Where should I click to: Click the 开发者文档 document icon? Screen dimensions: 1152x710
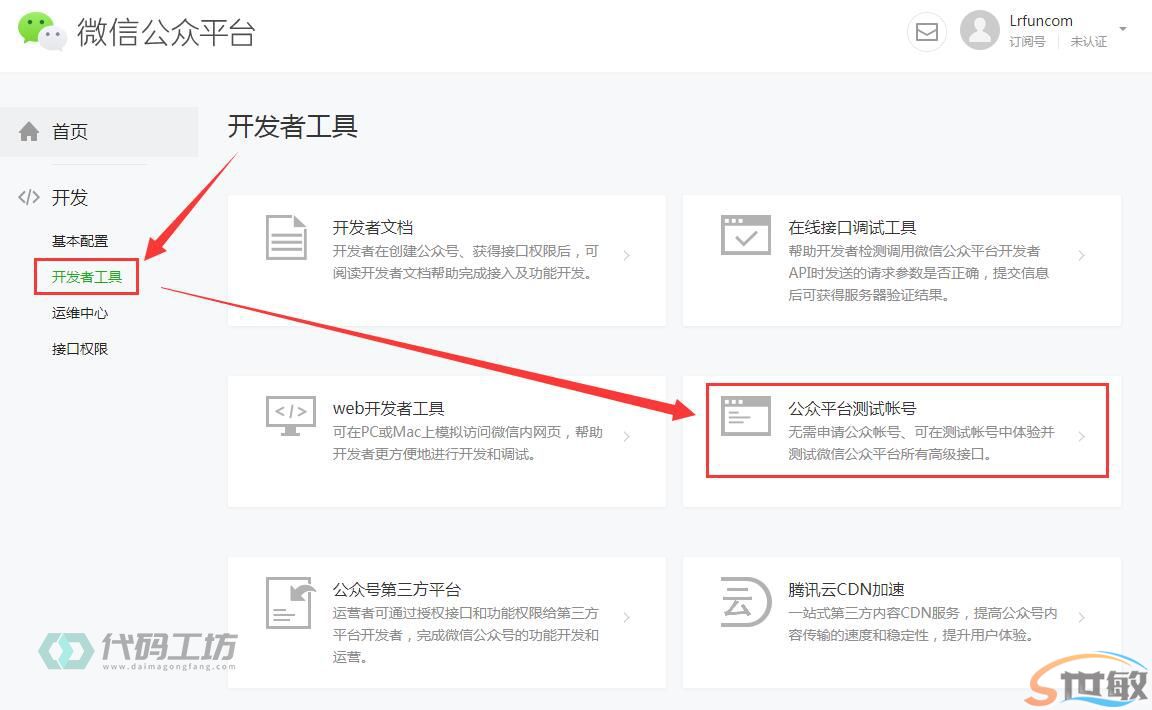[286, 237]
